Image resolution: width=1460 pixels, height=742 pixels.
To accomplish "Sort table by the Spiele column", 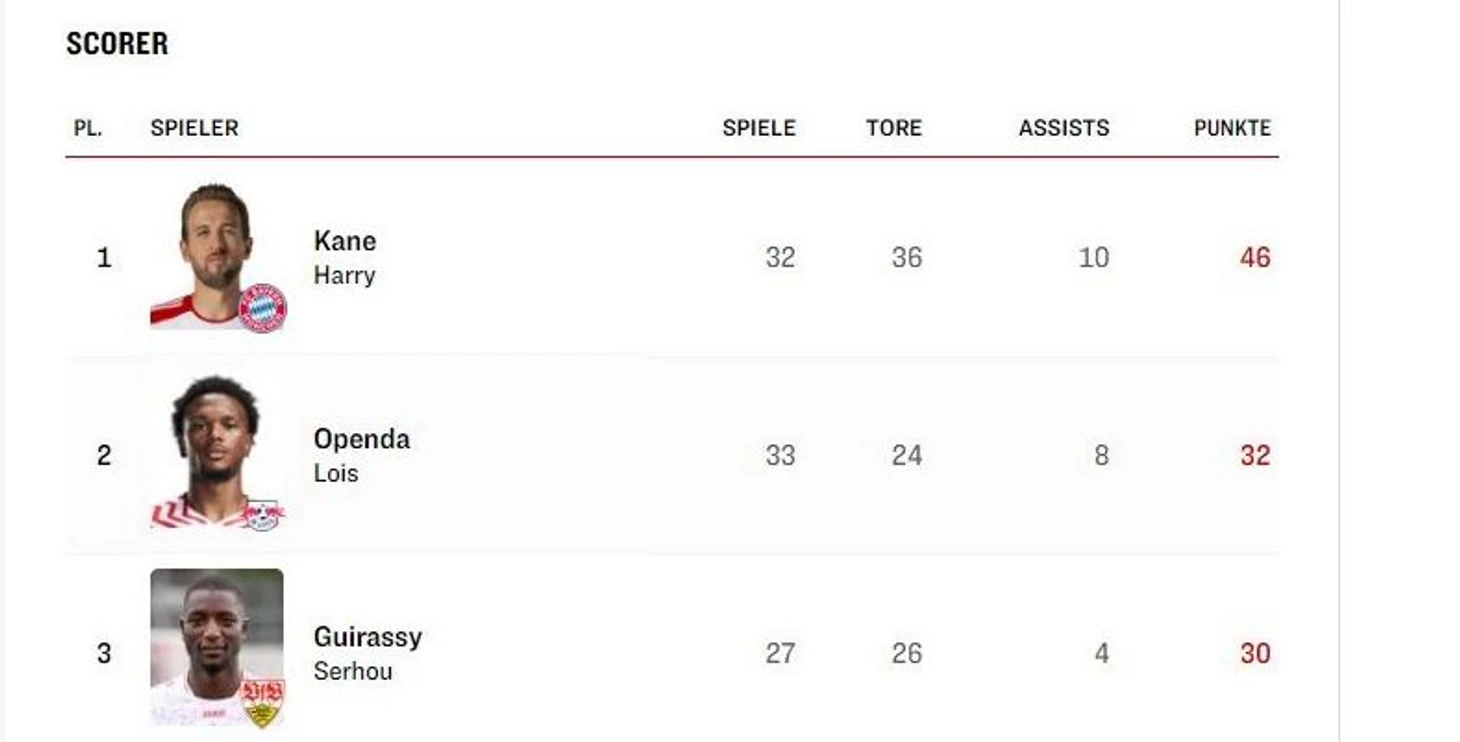I will 758,128.
